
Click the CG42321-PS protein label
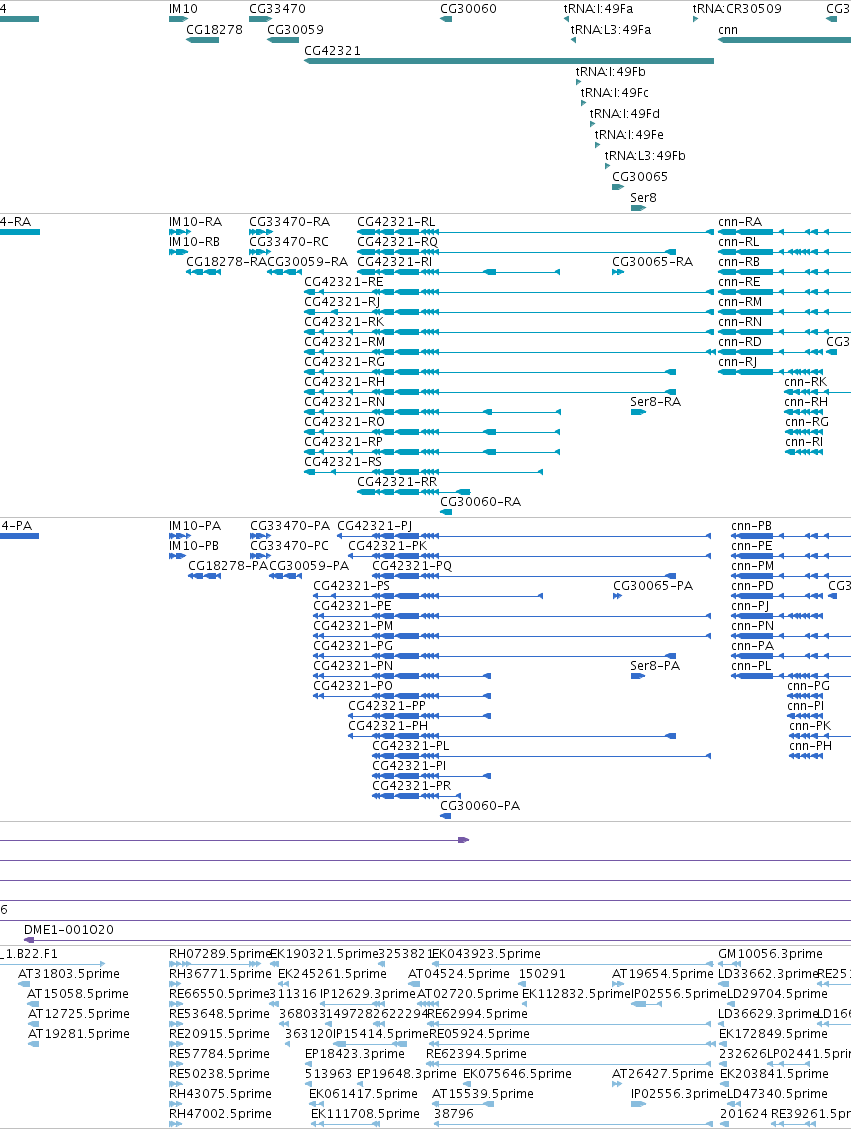tap(351, 586)
